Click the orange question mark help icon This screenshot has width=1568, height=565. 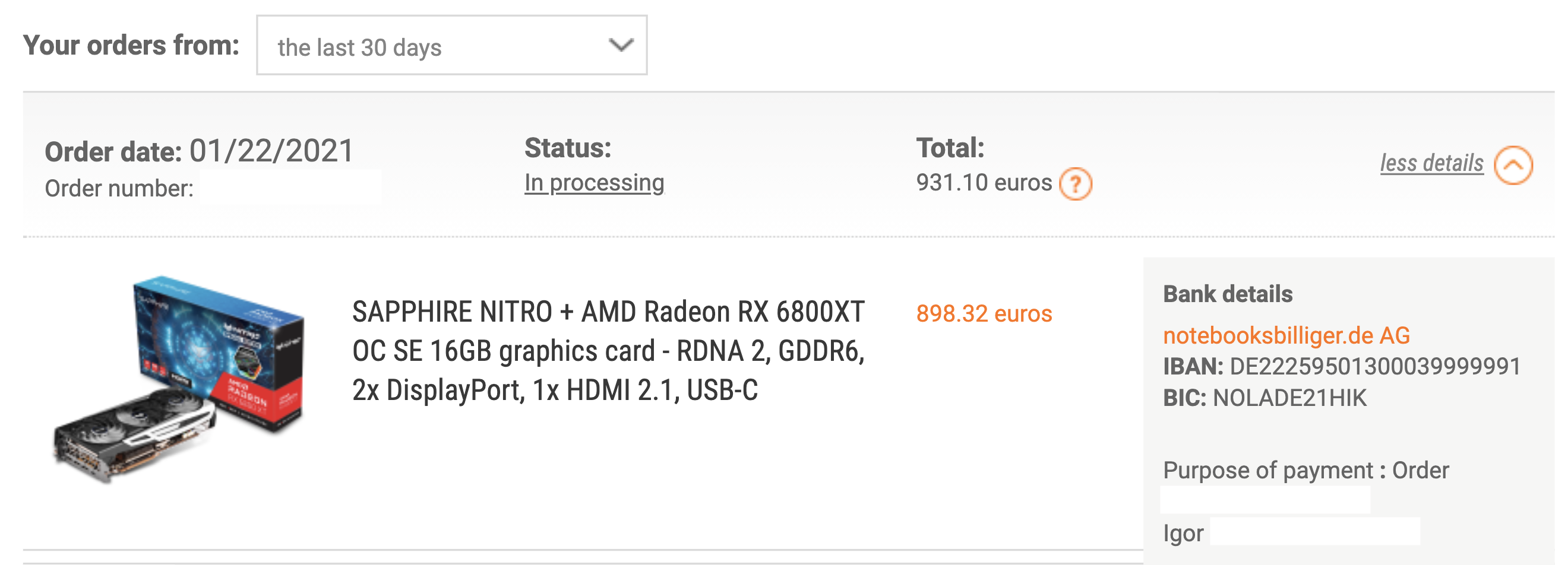[x=1076, y=183]
